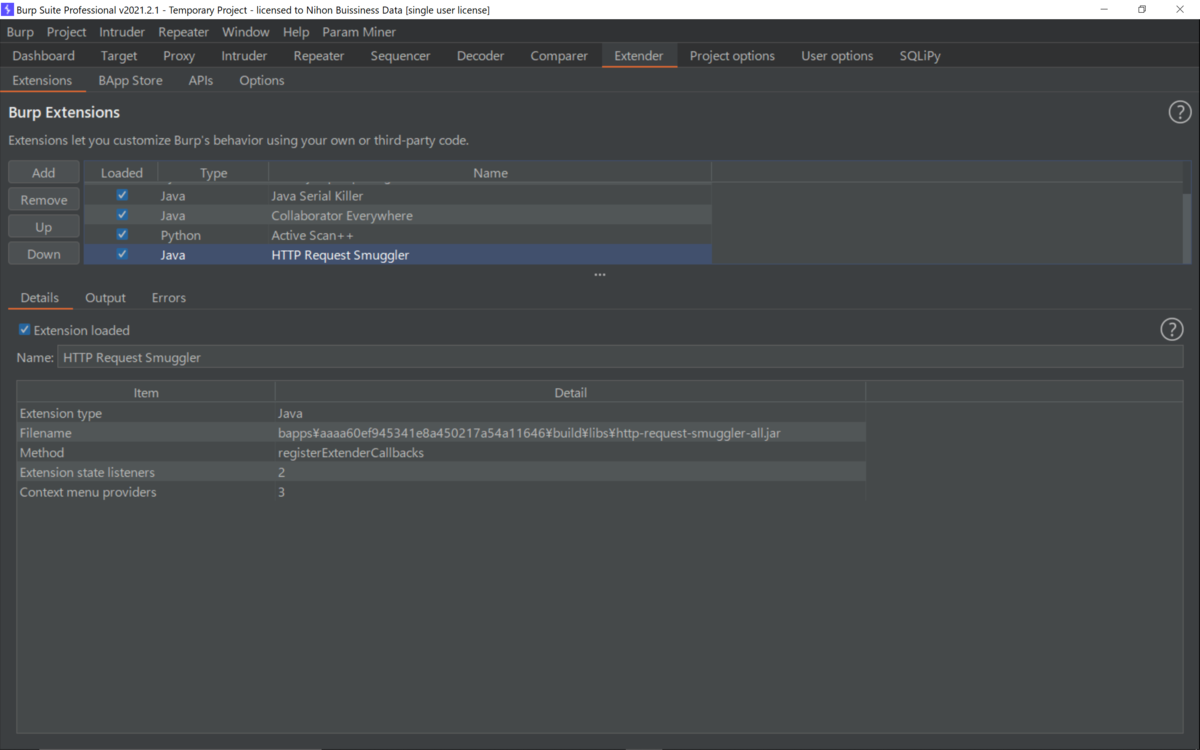1200x750 pixels.
Task: Click the Filename jar path cell
Action: [x=570, y=433]
